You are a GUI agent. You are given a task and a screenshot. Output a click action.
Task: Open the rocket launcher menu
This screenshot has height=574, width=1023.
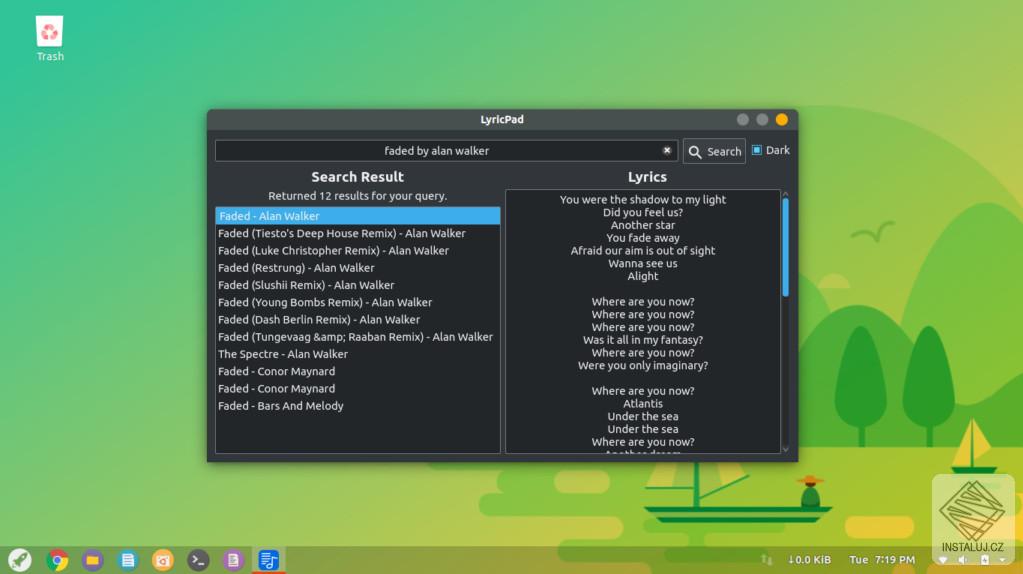pos(20,560)
